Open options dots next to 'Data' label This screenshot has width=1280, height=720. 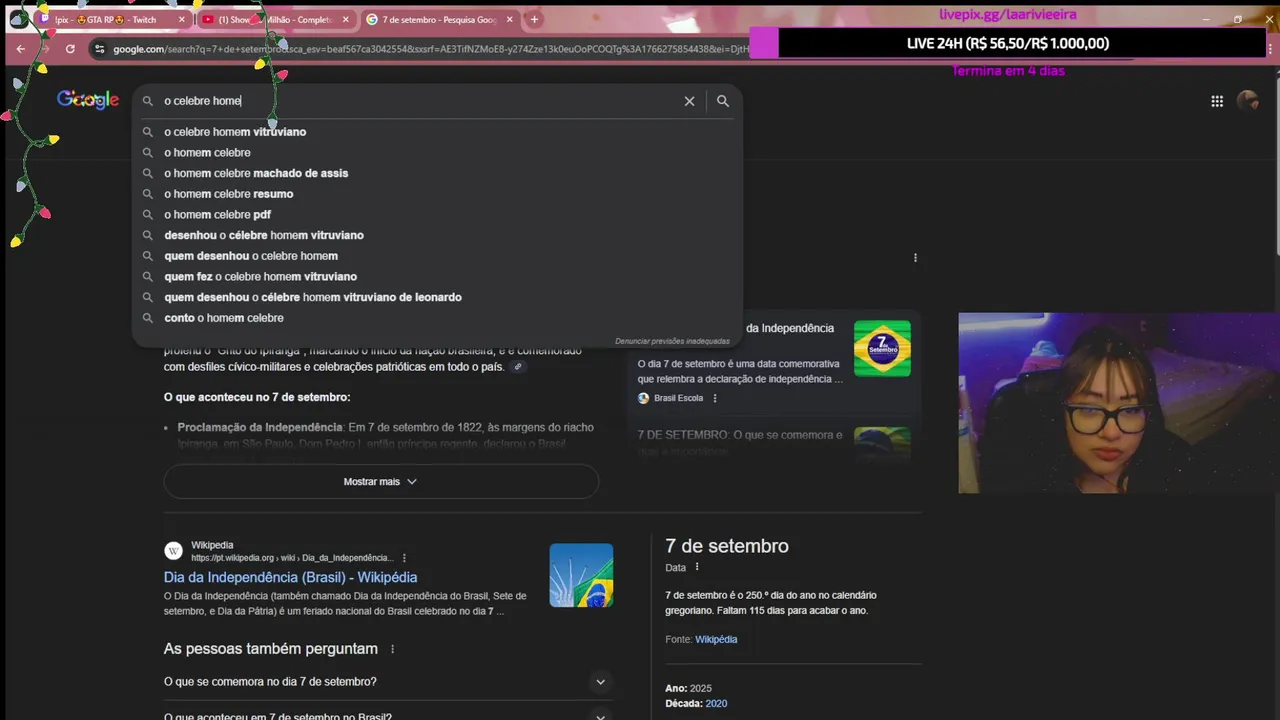point(697,567)
